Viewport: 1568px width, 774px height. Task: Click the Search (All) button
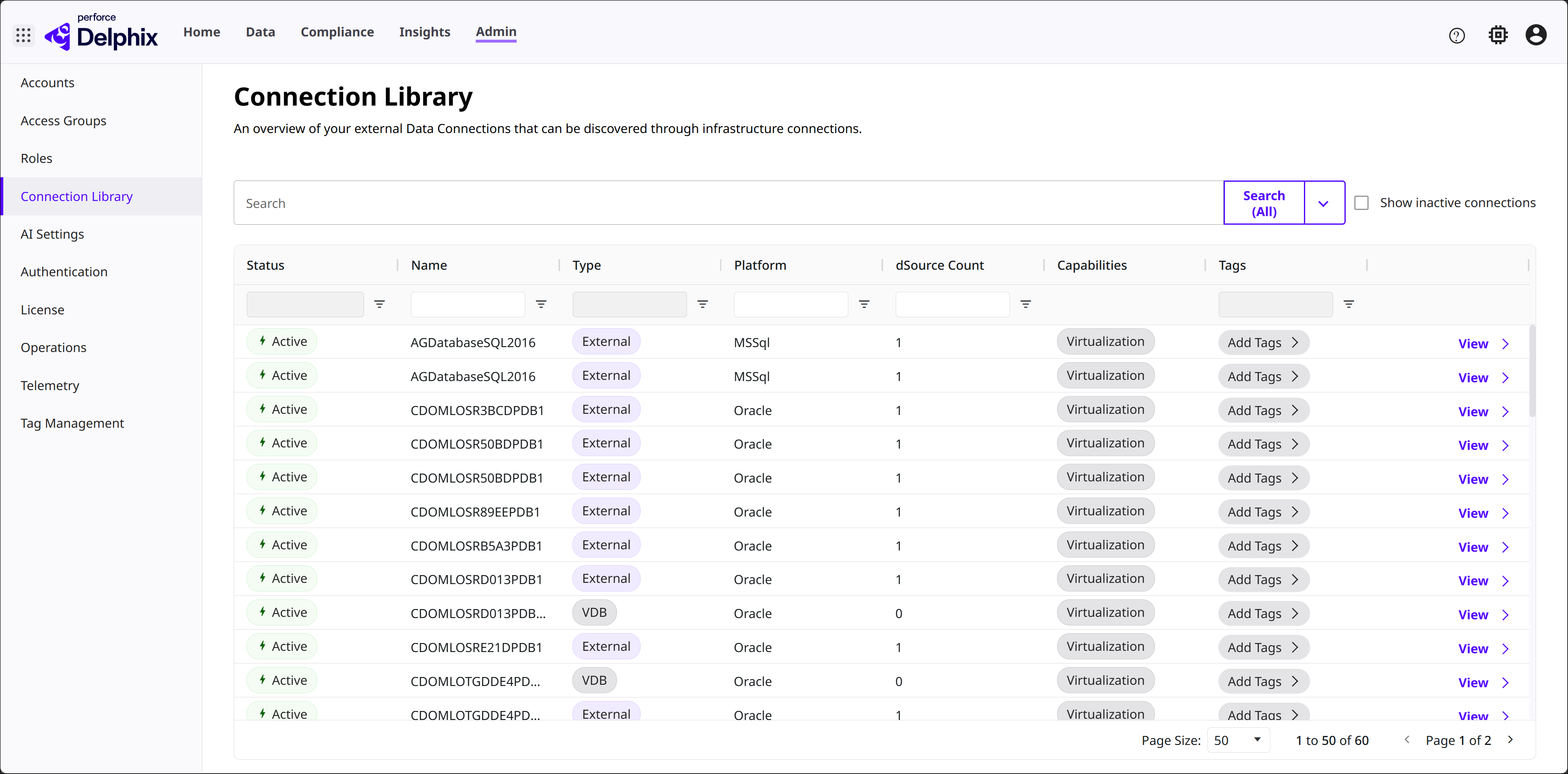pyautogui.click(x=1264, y=203)
